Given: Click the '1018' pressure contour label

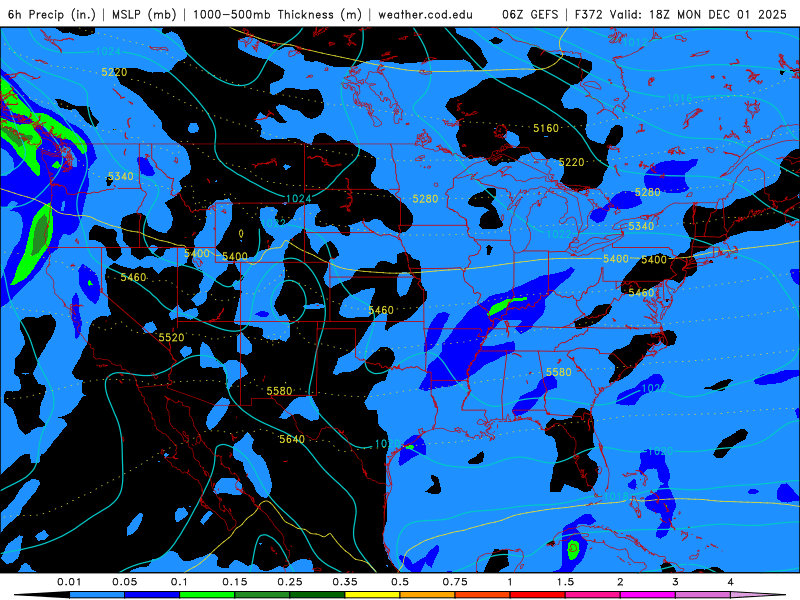Looking at the screenshot, I should click(615, 496).
